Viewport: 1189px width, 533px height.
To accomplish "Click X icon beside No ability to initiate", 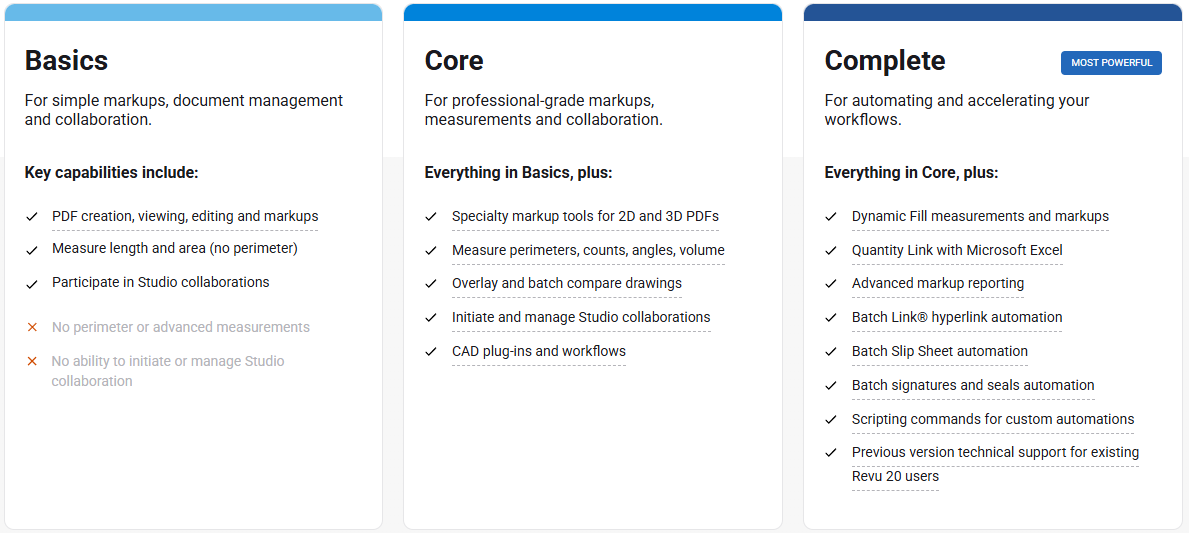I will tap(32, 361).
